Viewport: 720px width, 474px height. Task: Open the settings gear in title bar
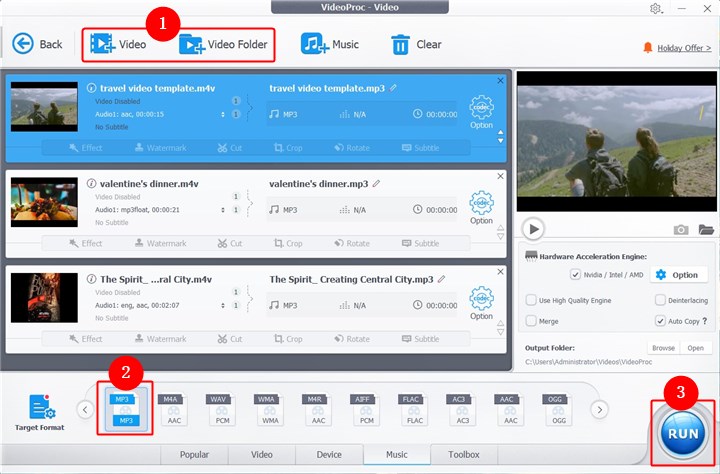coord(655,8)
